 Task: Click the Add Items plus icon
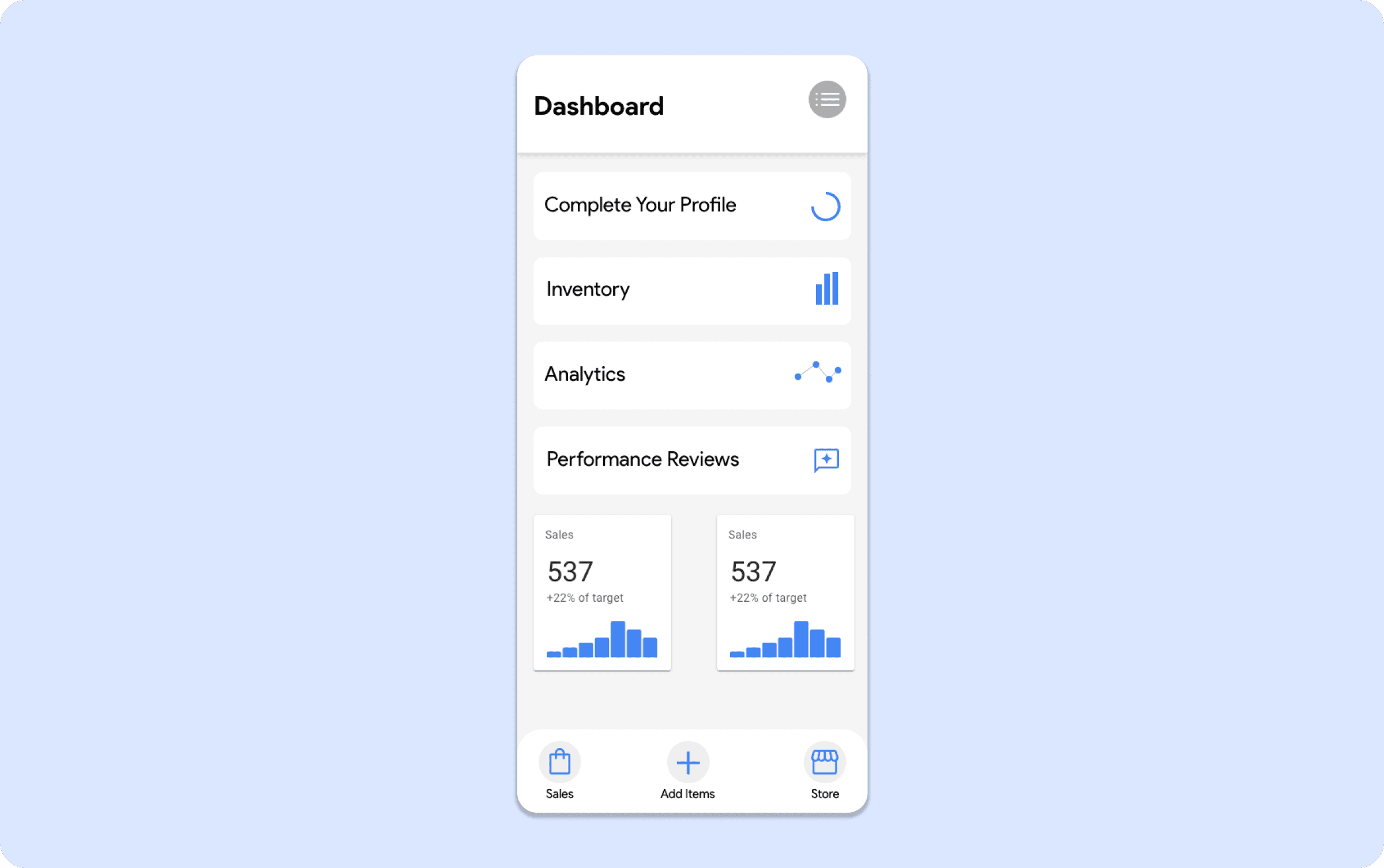687,762
